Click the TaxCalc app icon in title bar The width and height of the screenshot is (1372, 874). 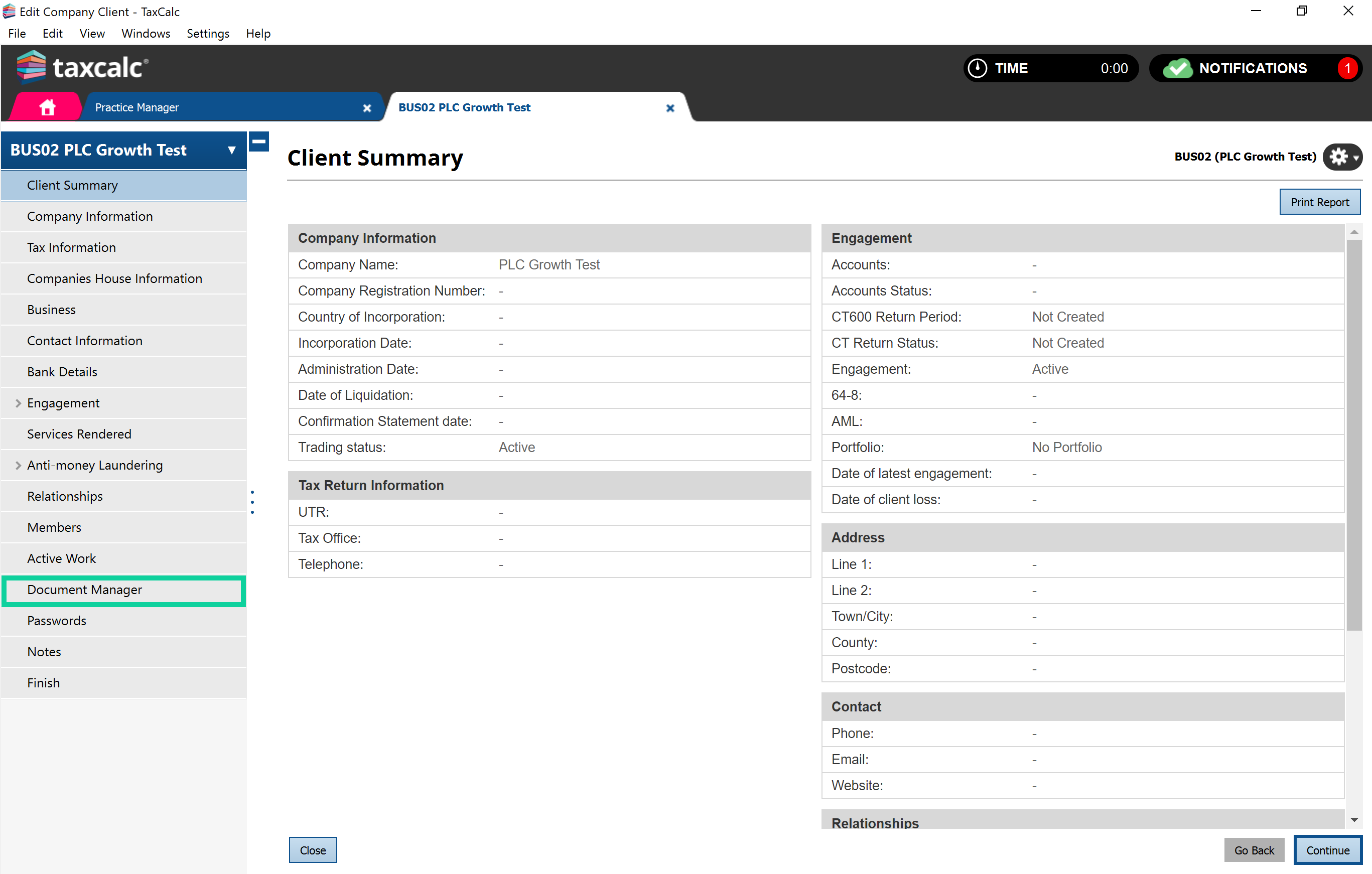(9, 12)
